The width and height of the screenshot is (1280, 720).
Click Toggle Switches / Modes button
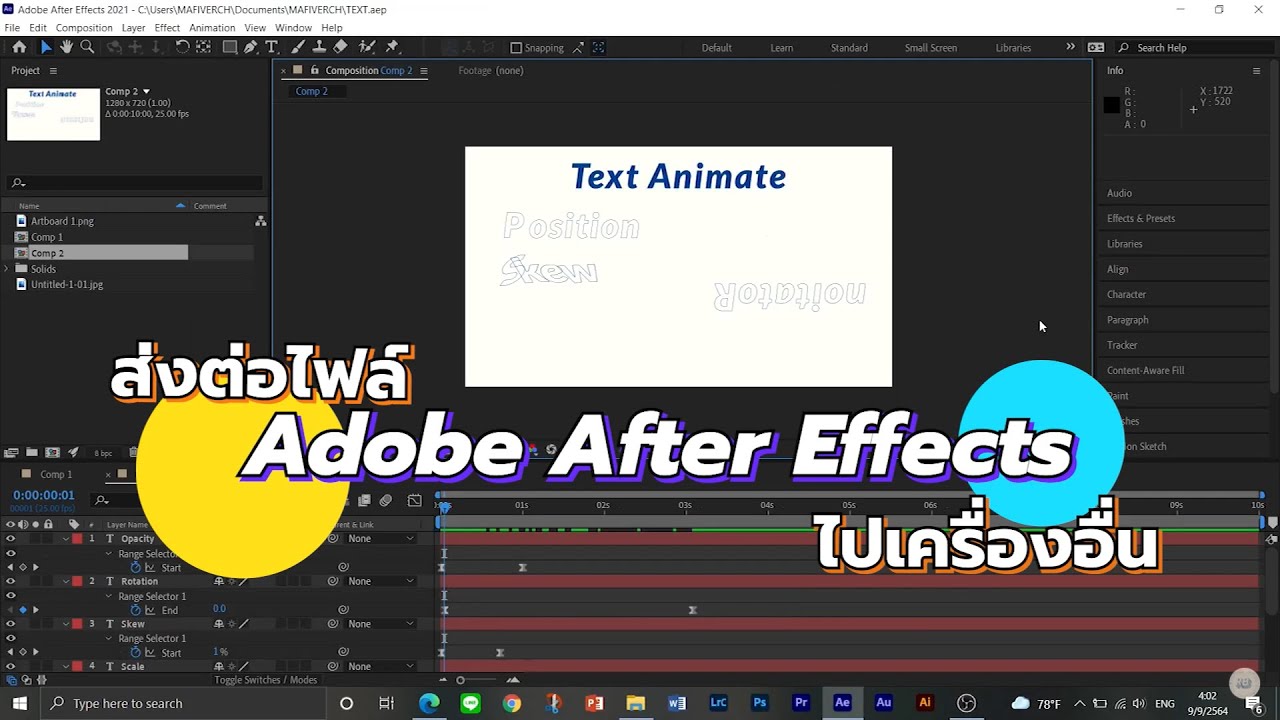pyautogui.click(x=266, y=680)
